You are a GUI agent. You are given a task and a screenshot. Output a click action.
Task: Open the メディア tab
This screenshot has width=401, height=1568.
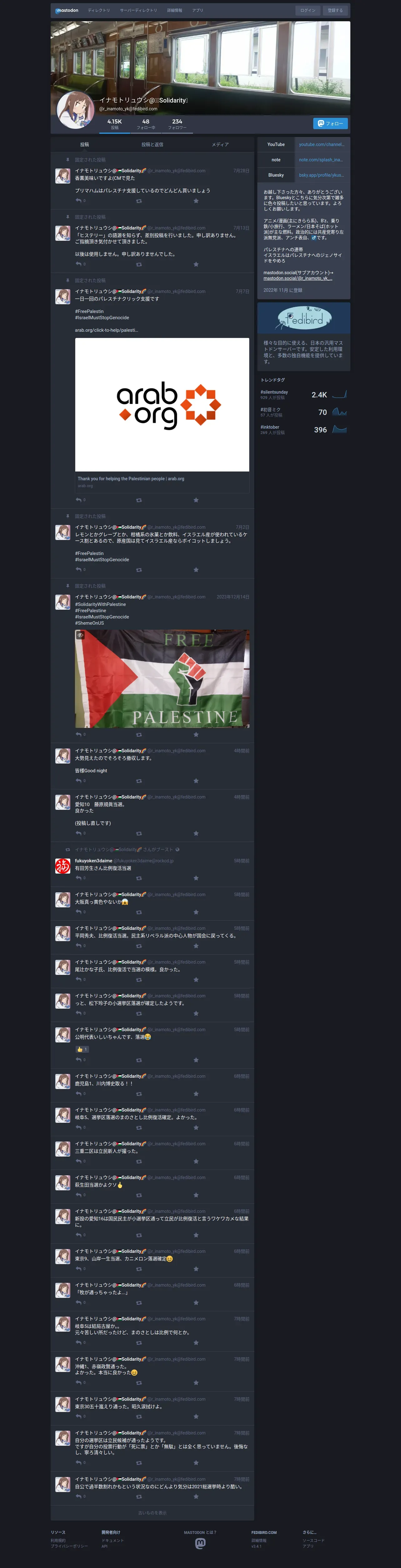(x=220, y=144)
